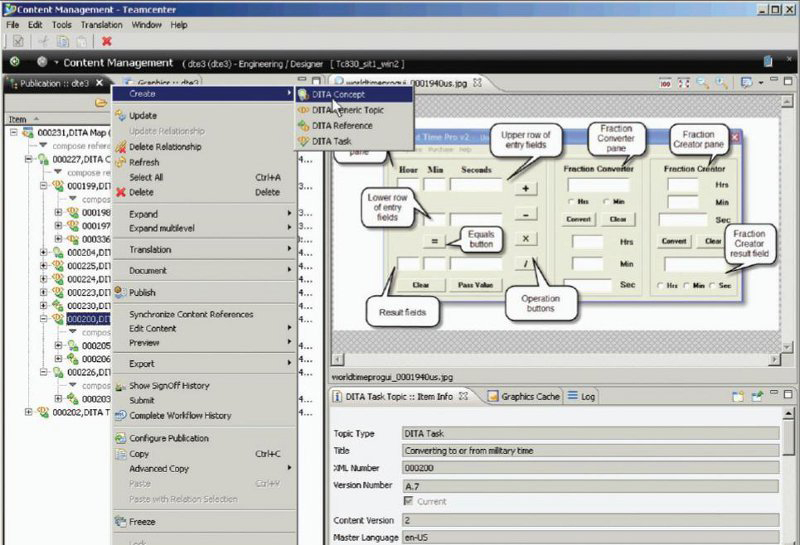Screen dimensions: 800x545
Task: Minimize the image viewer pane
Action: click(774, 81)
